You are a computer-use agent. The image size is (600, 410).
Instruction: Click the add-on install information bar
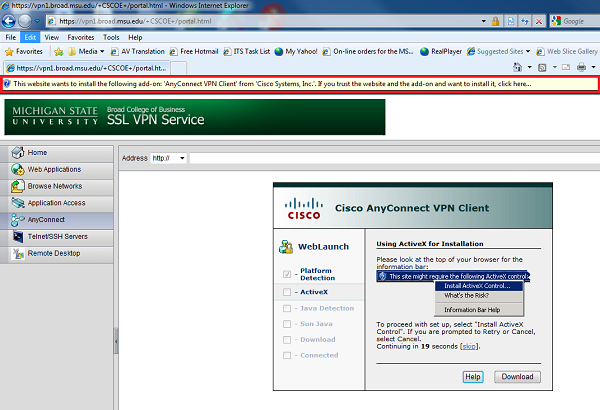[x=300, y=84]
